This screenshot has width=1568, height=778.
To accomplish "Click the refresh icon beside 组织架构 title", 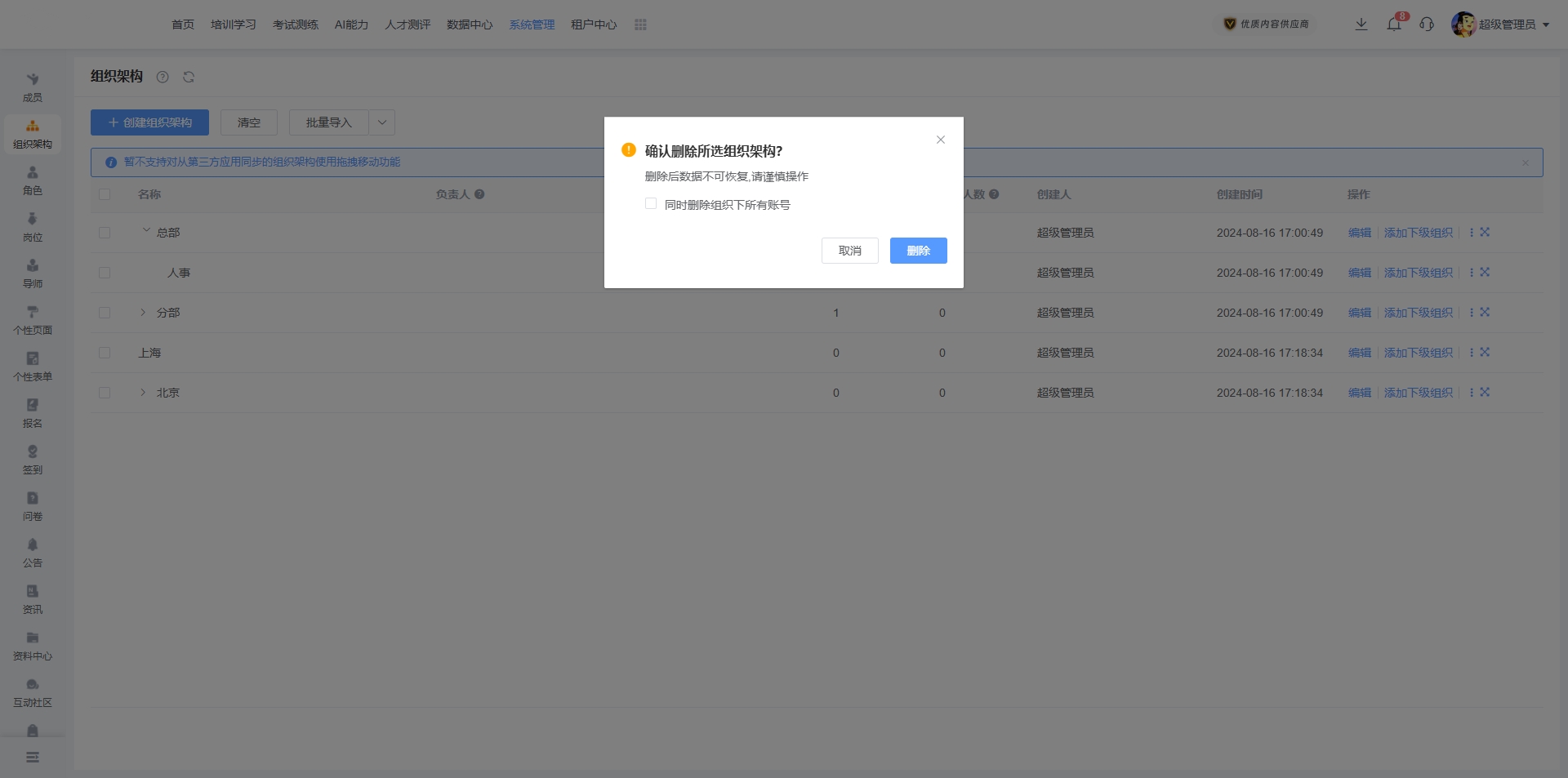I will point(189,77).
